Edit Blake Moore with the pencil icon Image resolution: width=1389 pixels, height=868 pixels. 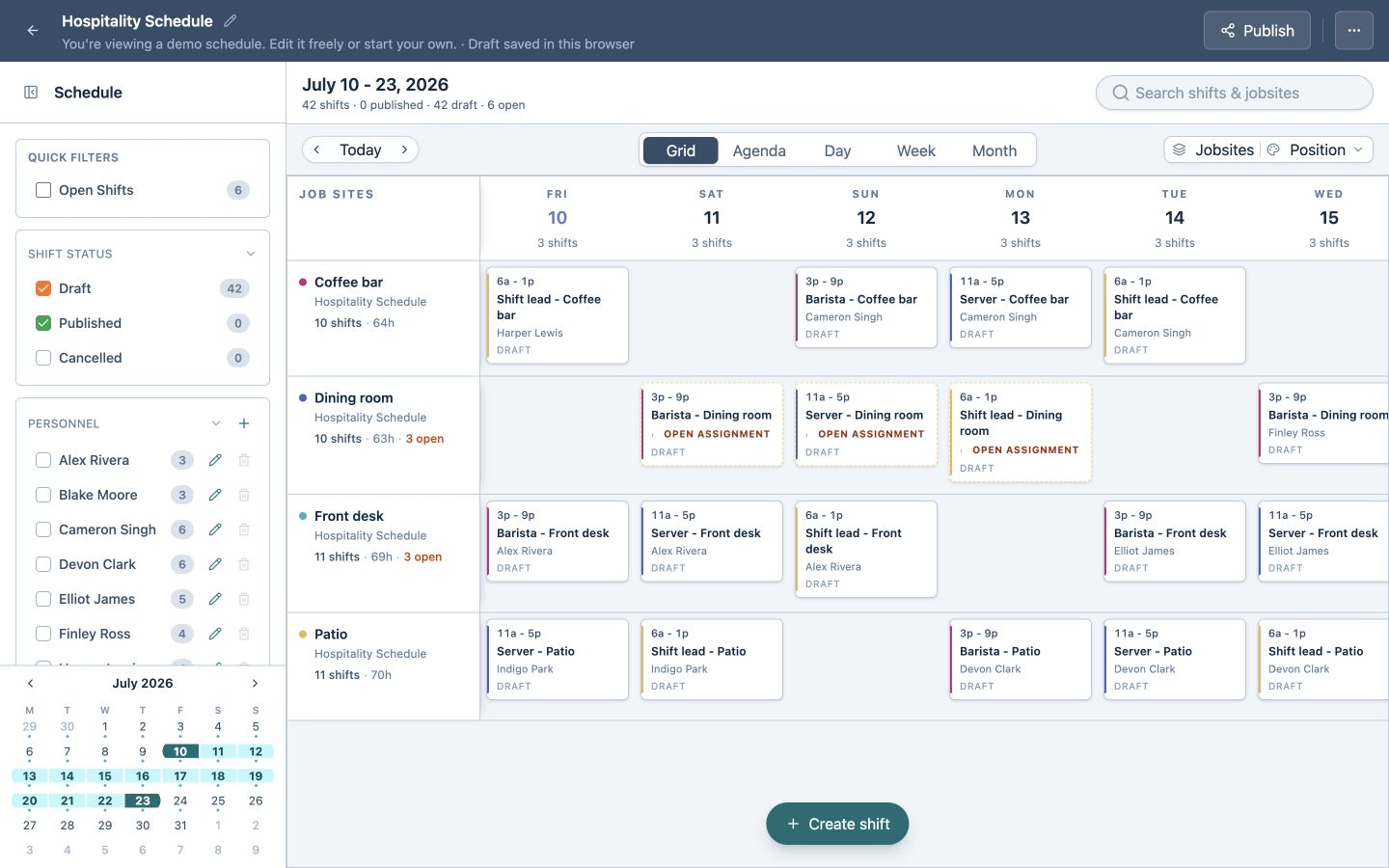click(215, 495)
